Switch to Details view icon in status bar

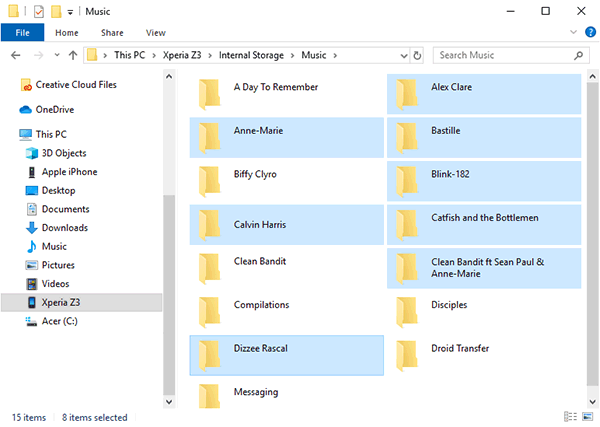570,416
